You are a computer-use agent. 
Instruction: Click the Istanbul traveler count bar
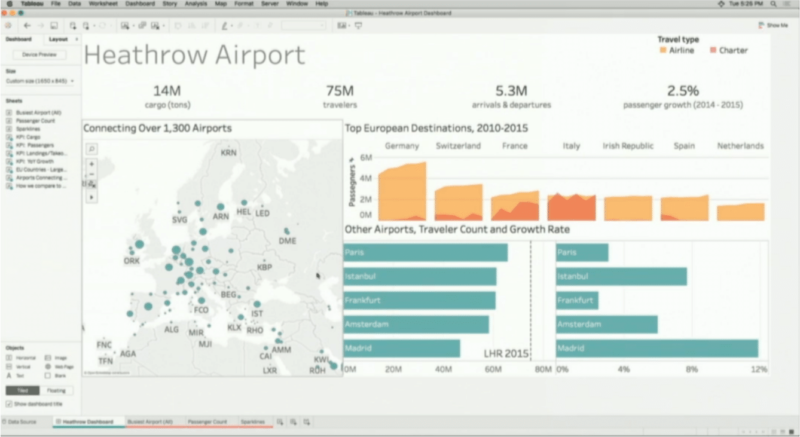(x=420, y=276)
